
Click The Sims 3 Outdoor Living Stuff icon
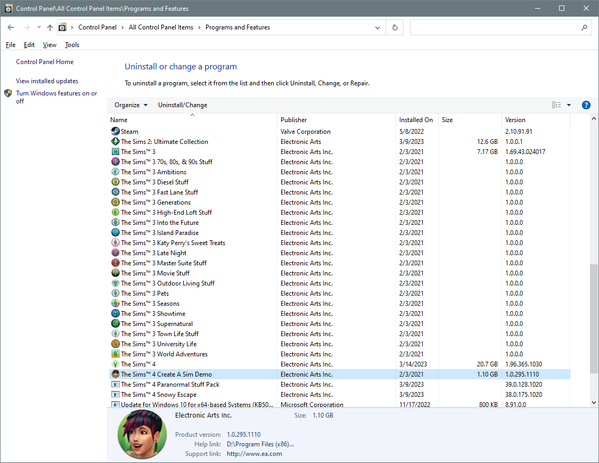click(x=115, y=283)
